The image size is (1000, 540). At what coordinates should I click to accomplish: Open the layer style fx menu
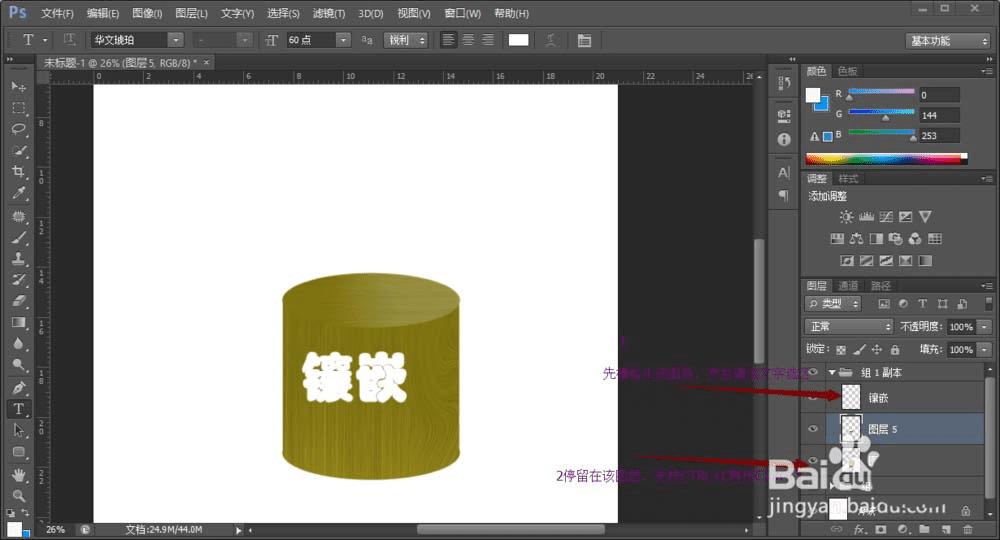(x=858, y=529)
